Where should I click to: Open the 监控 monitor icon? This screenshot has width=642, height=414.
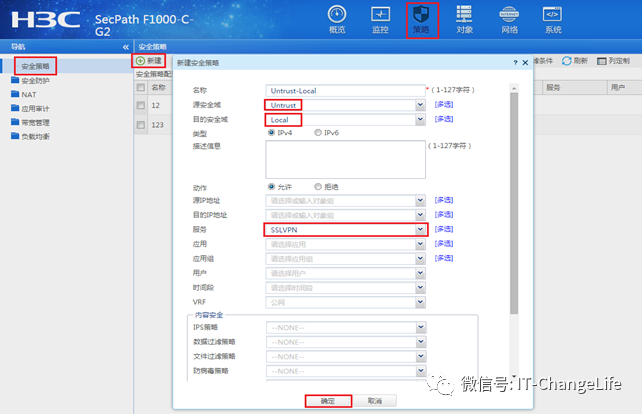[x=380, y=19]
